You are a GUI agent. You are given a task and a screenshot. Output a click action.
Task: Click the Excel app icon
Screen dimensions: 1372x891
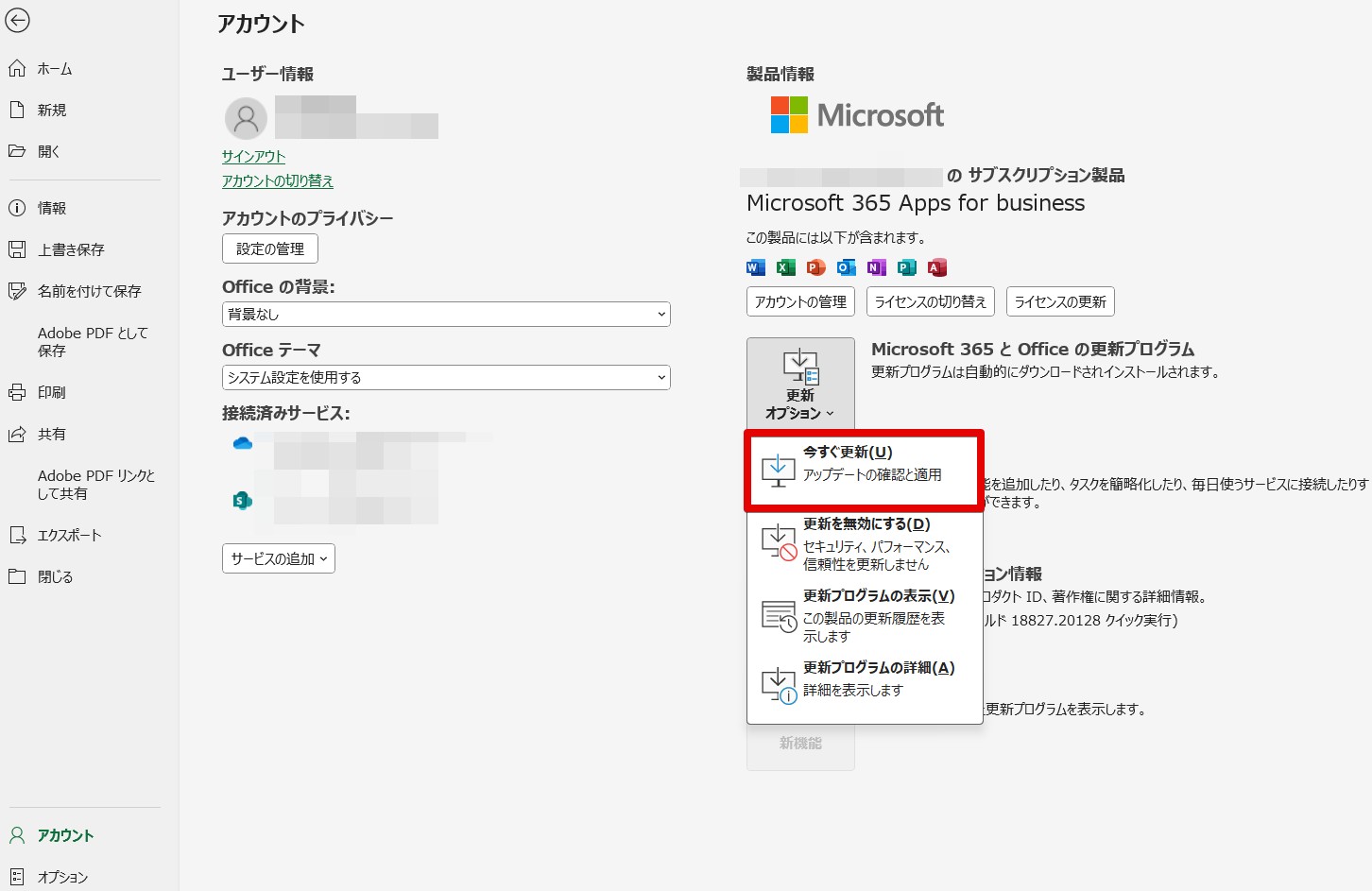click(785, 267)
